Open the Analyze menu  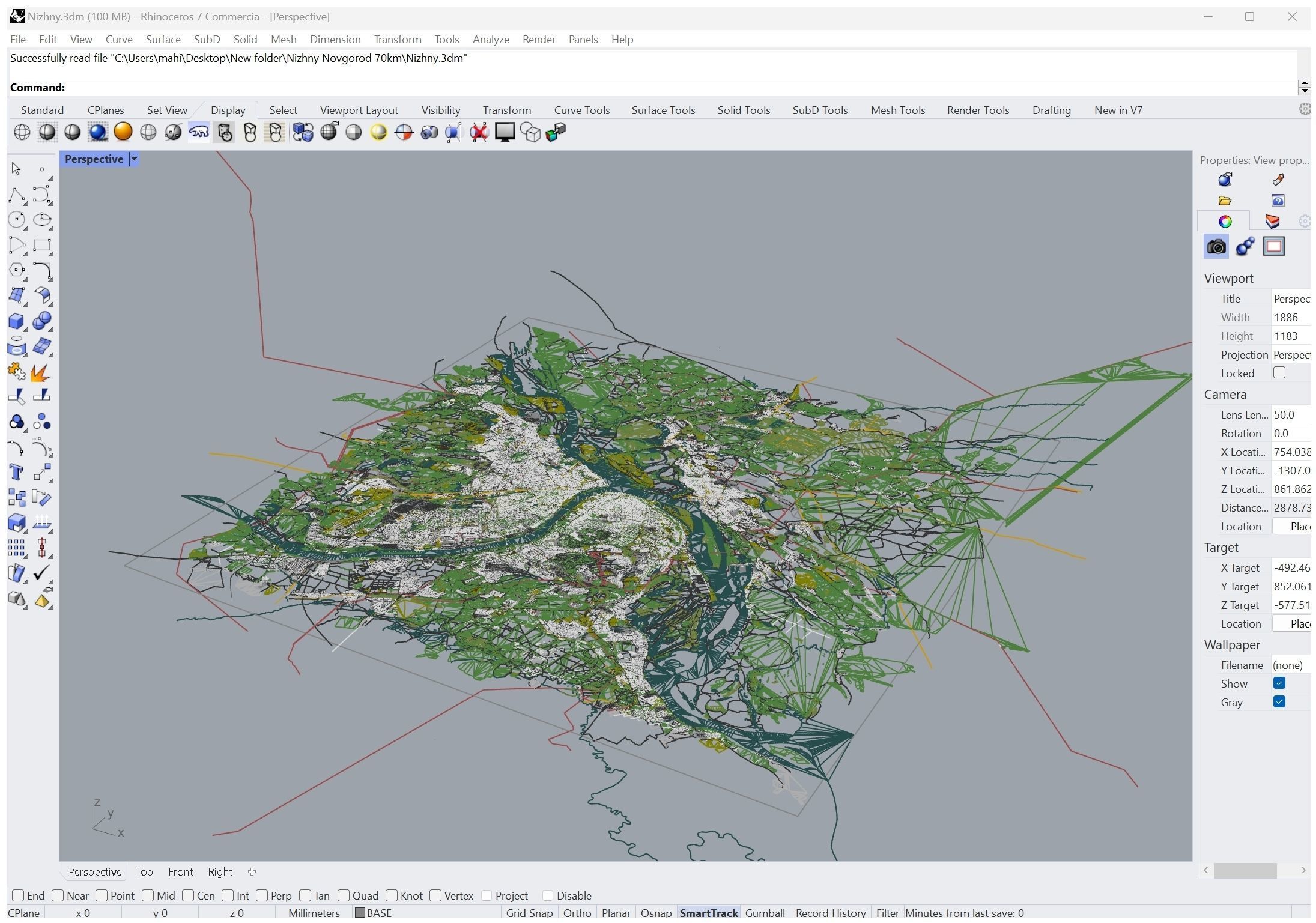(x=491, y=40)
